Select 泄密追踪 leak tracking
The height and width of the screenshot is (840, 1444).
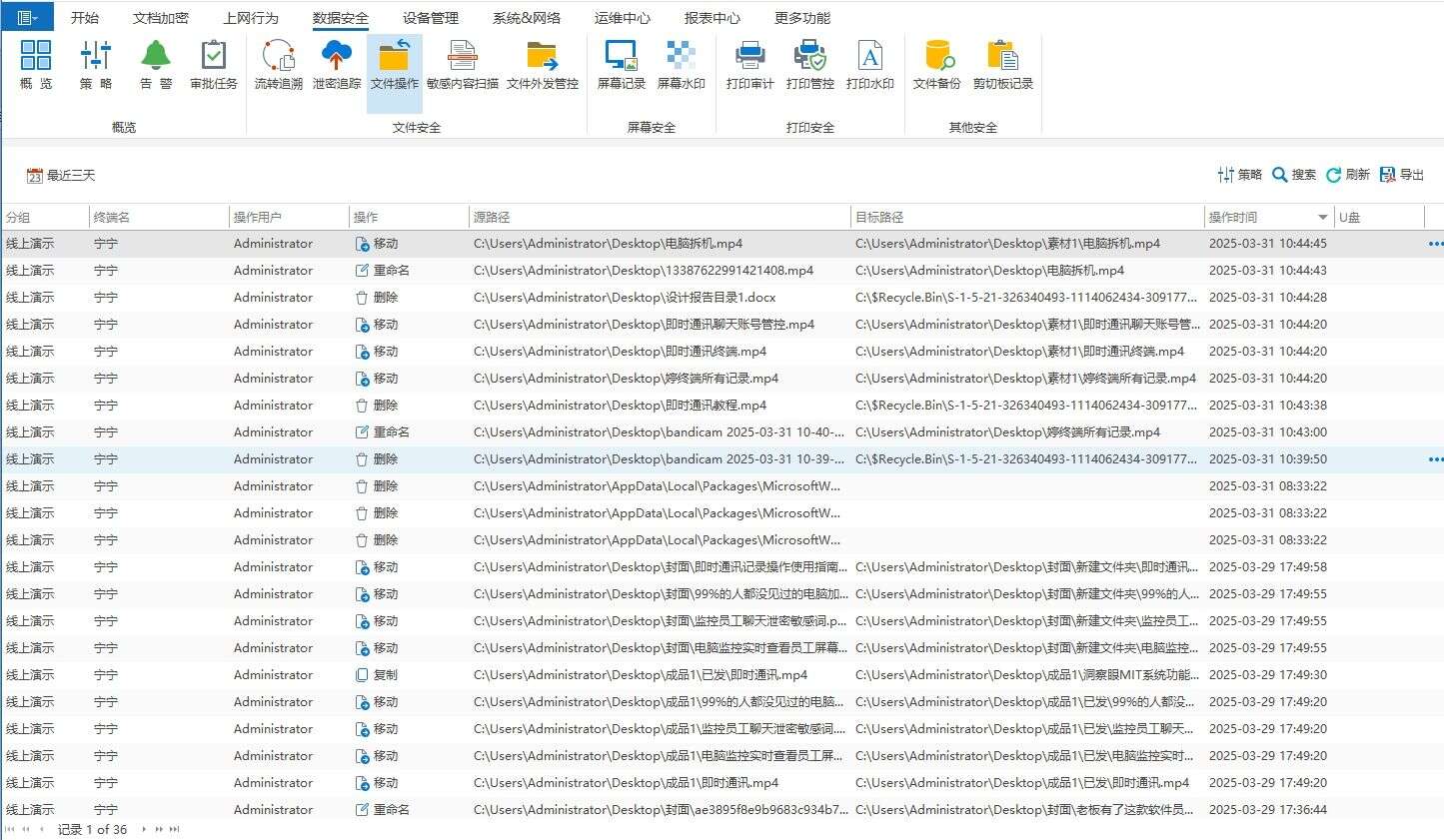pos(336,65)
